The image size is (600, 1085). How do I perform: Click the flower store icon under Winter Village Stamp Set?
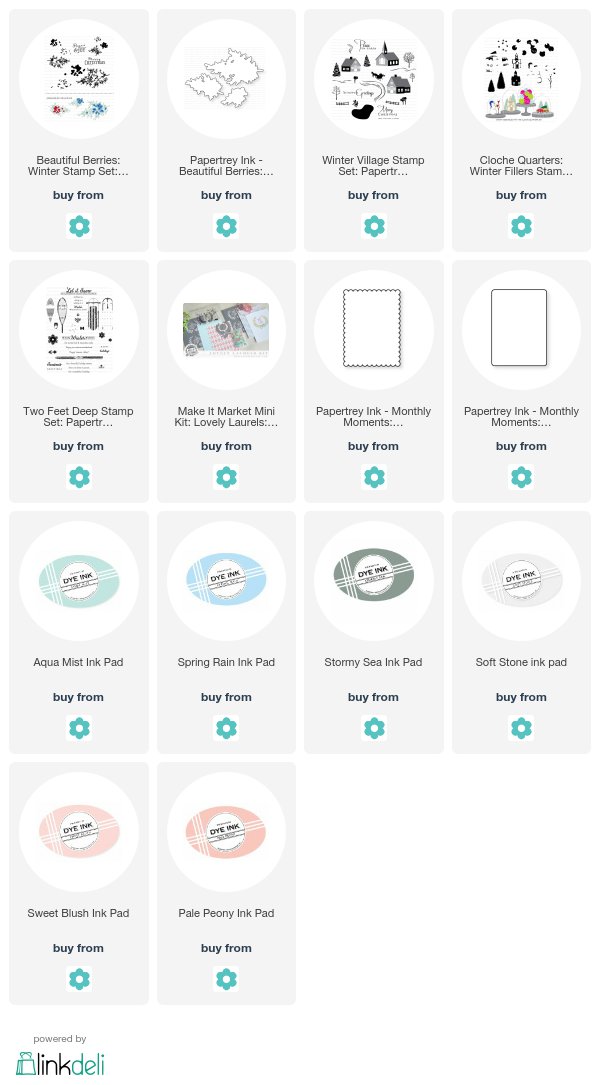tap(374, 226)
